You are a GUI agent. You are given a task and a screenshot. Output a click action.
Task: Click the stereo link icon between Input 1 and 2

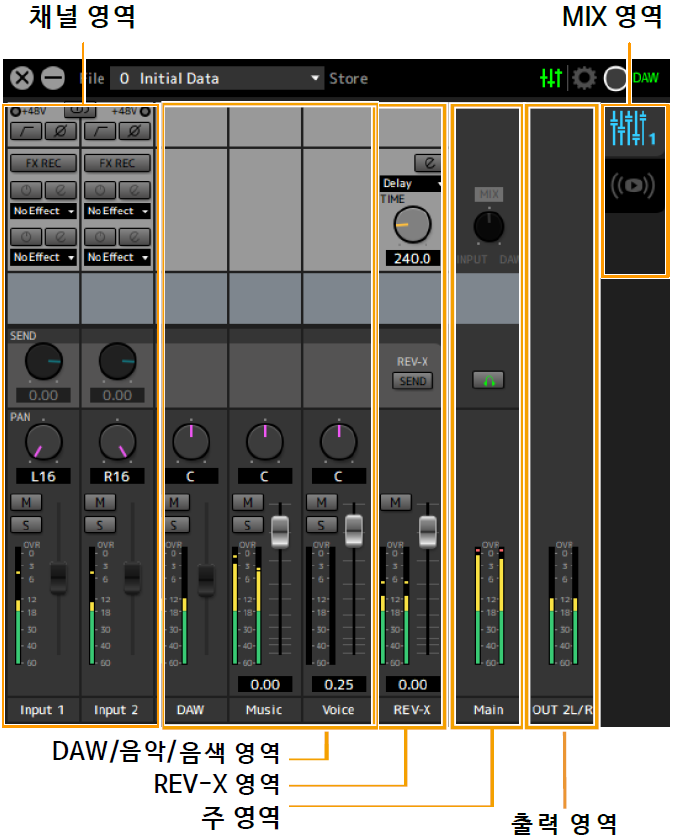click(78, 110)
